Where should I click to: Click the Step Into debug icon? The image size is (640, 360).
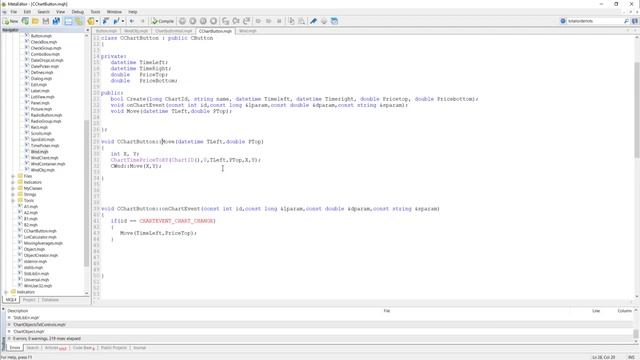[x=226, y=21]
